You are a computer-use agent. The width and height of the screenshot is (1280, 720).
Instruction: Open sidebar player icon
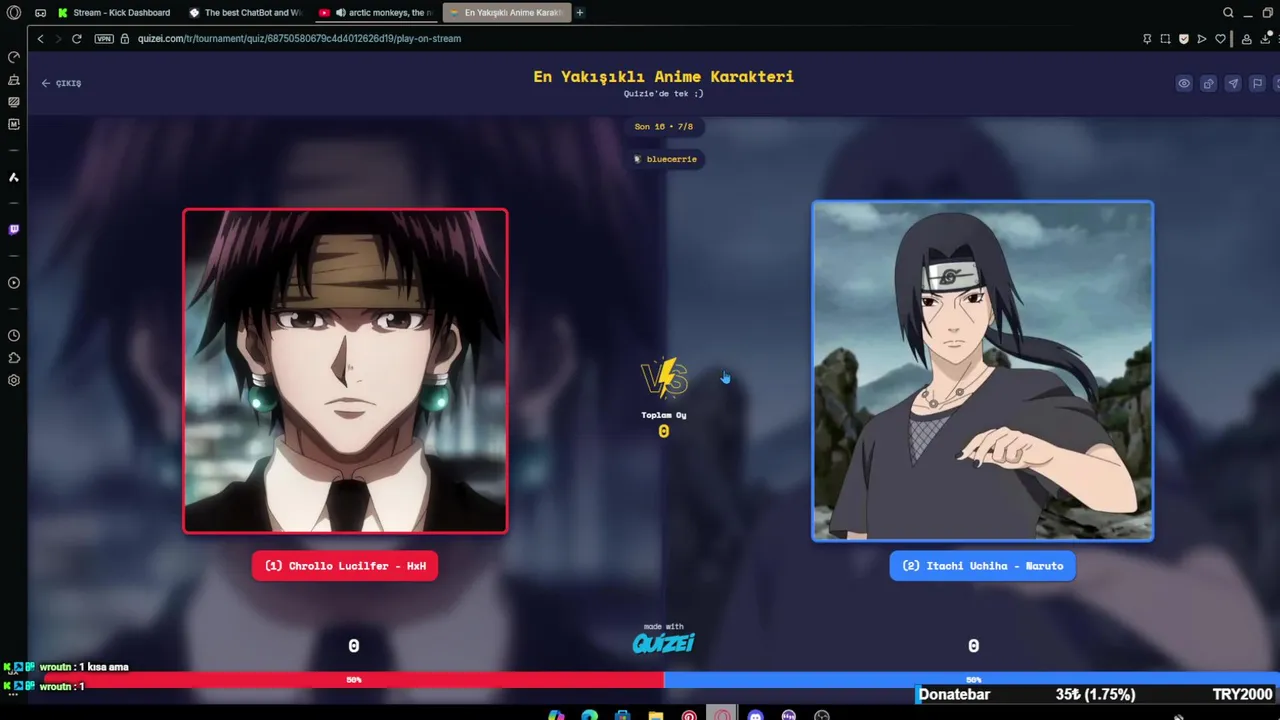click(14, 283)
